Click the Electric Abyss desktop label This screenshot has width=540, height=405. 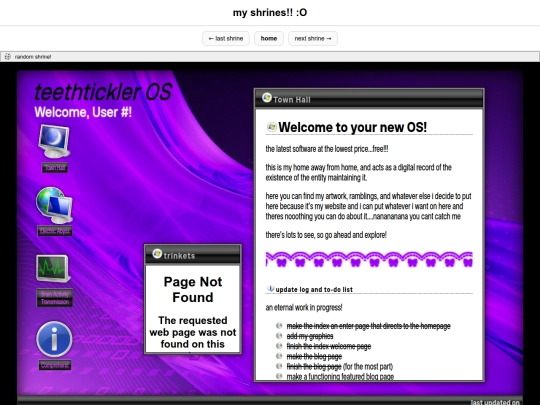pyautogui.click(x=55, y=231)
